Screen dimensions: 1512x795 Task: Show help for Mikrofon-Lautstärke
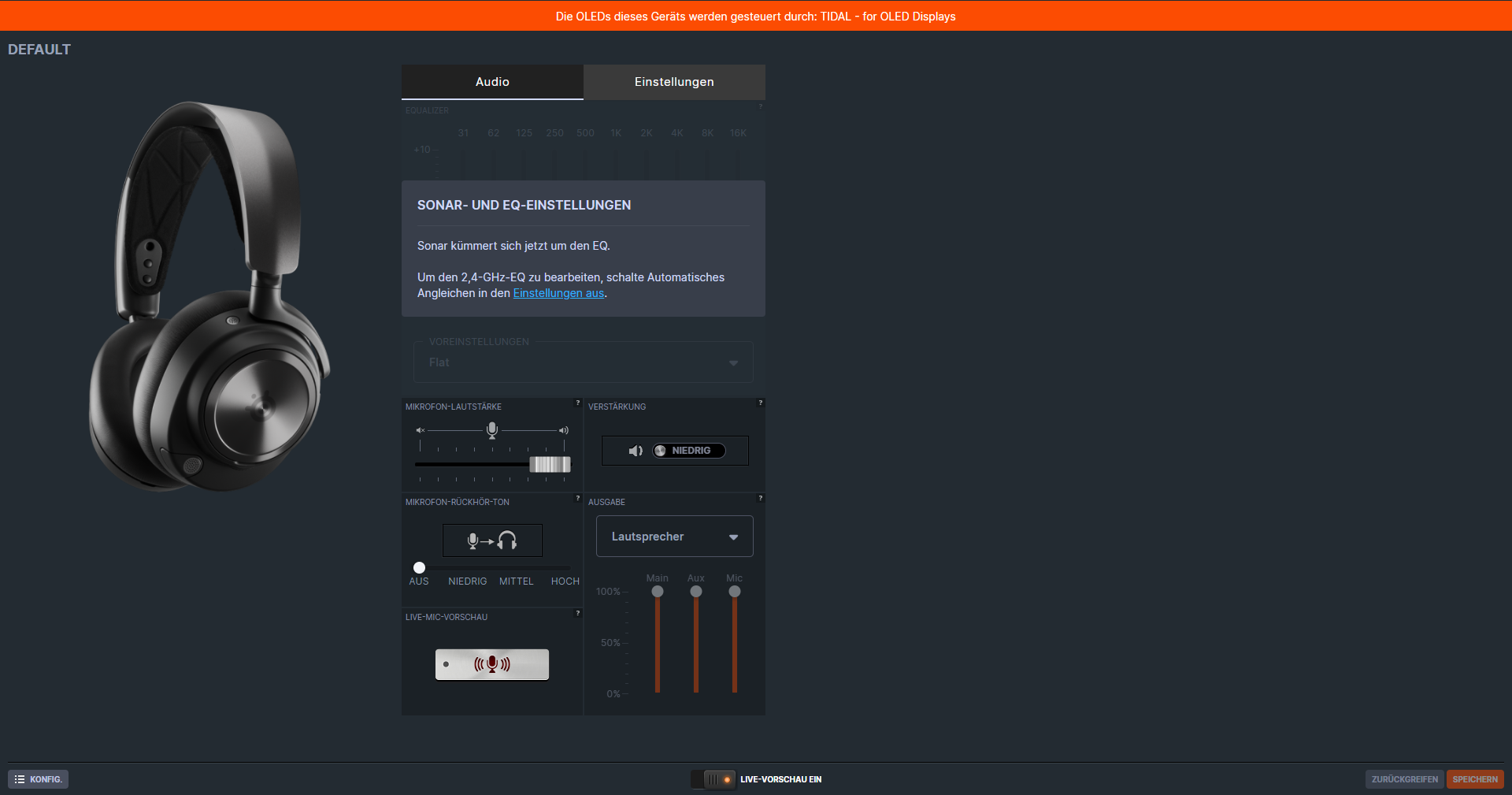578,403
